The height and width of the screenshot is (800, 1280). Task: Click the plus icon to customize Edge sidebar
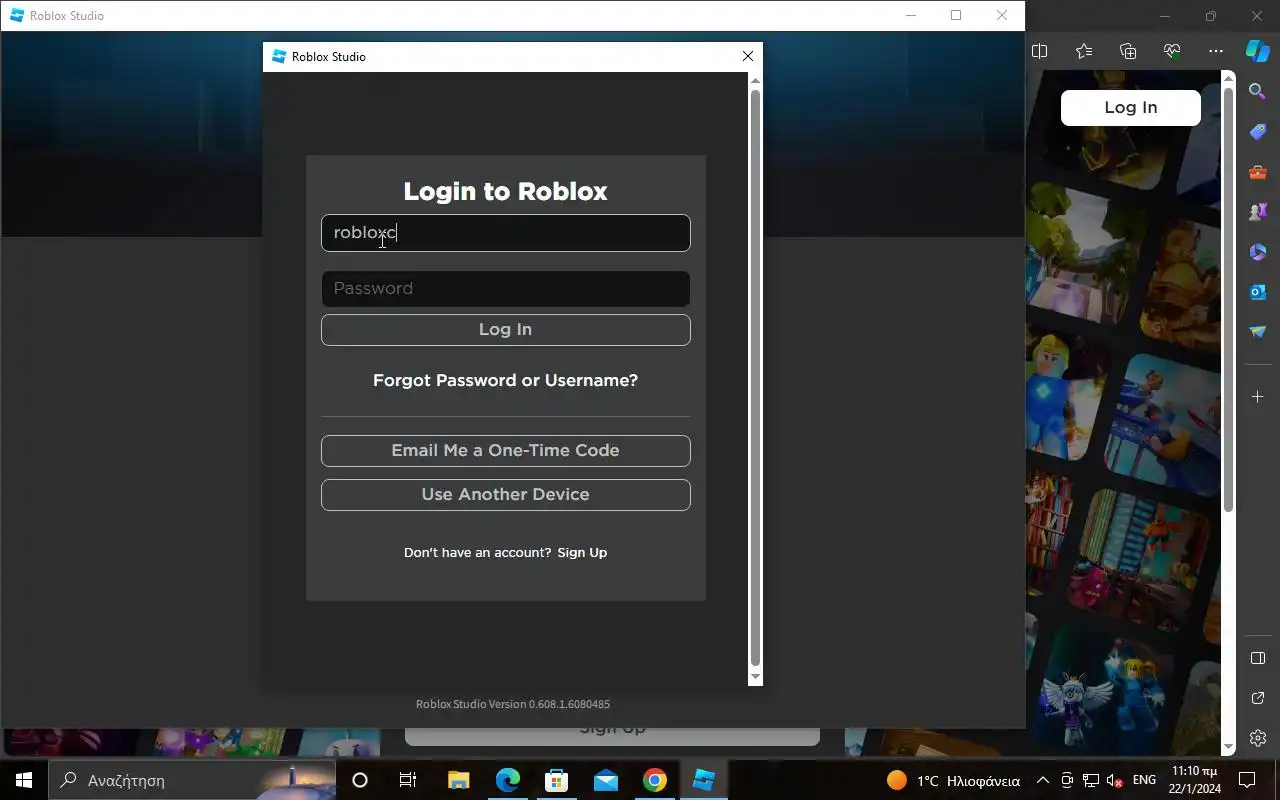1258,397
